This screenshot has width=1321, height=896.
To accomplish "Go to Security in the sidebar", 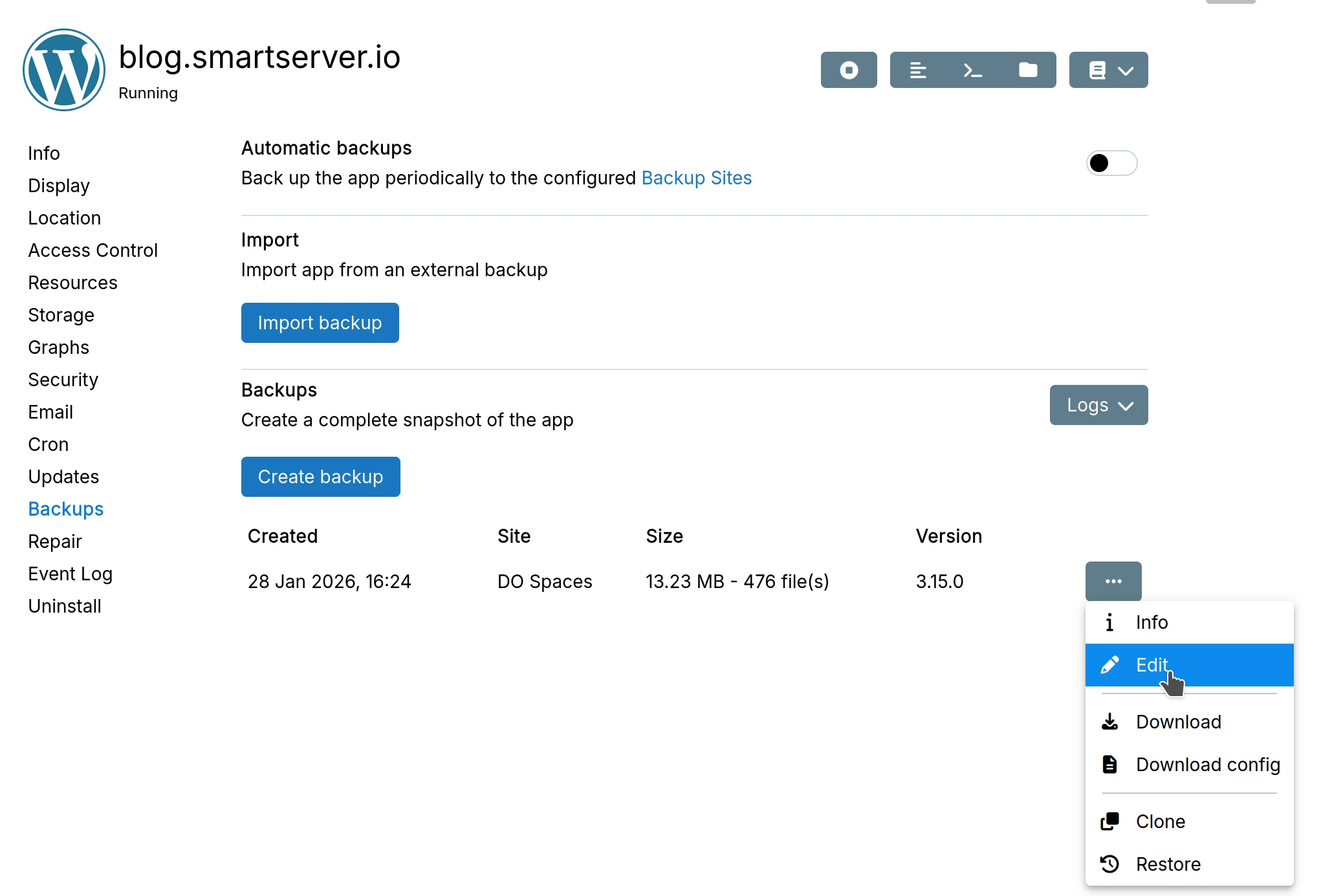I will (x=63, y=380).
